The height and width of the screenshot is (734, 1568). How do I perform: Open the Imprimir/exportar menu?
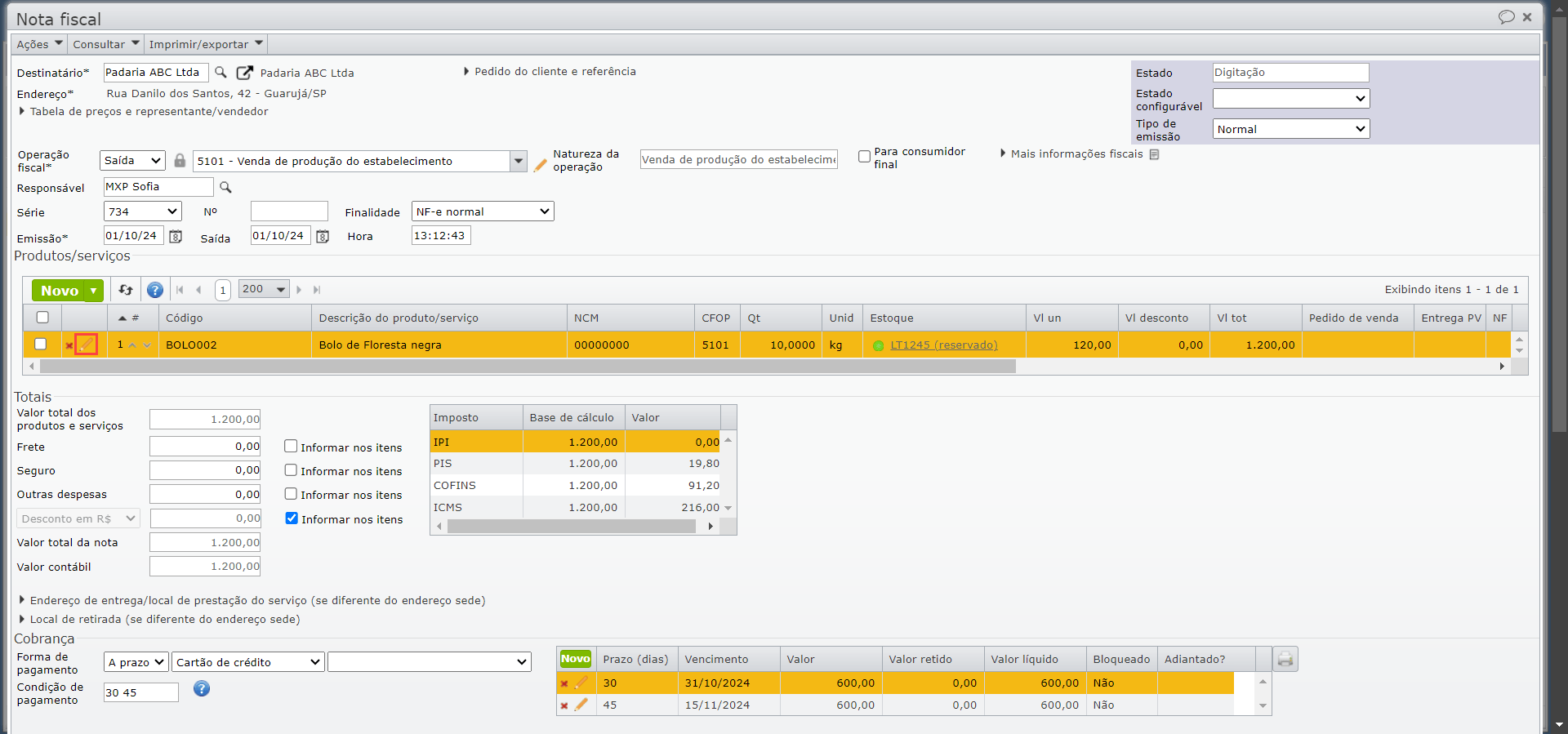206,44
